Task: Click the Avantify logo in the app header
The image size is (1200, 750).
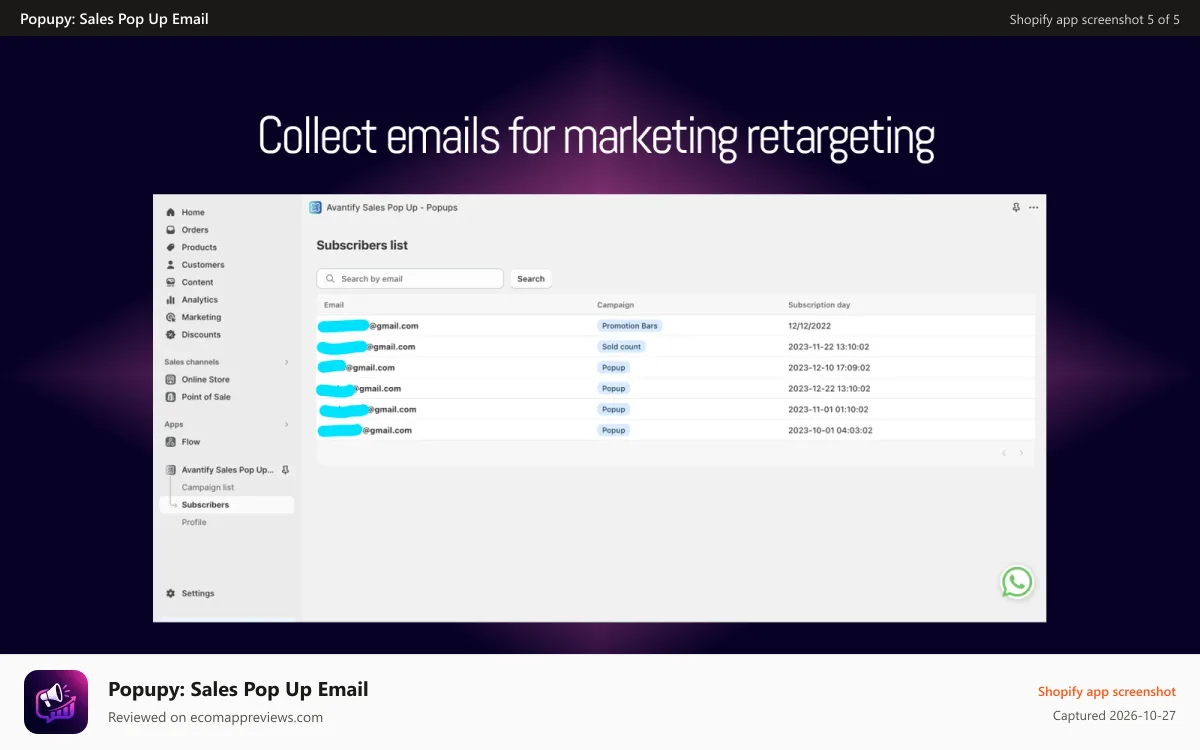Action: click(x=315, y=208)
